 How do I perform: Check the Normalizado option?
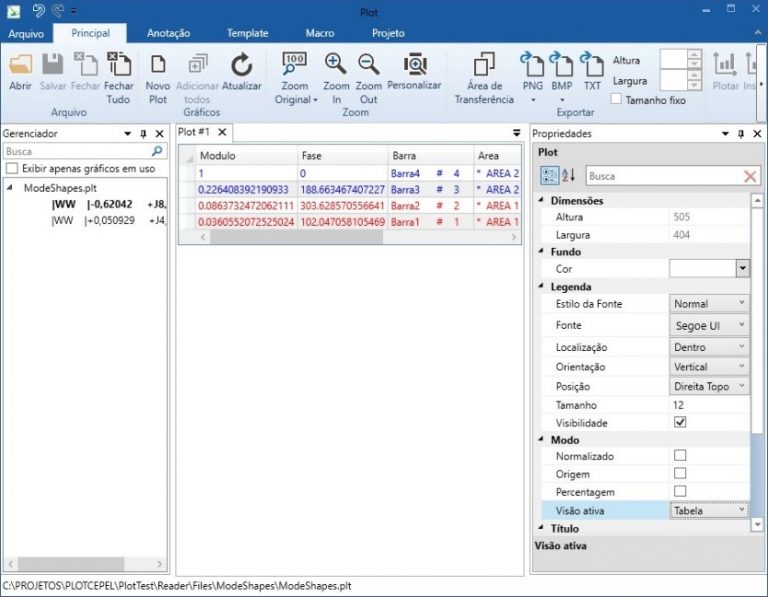click(x=680, y=456)
